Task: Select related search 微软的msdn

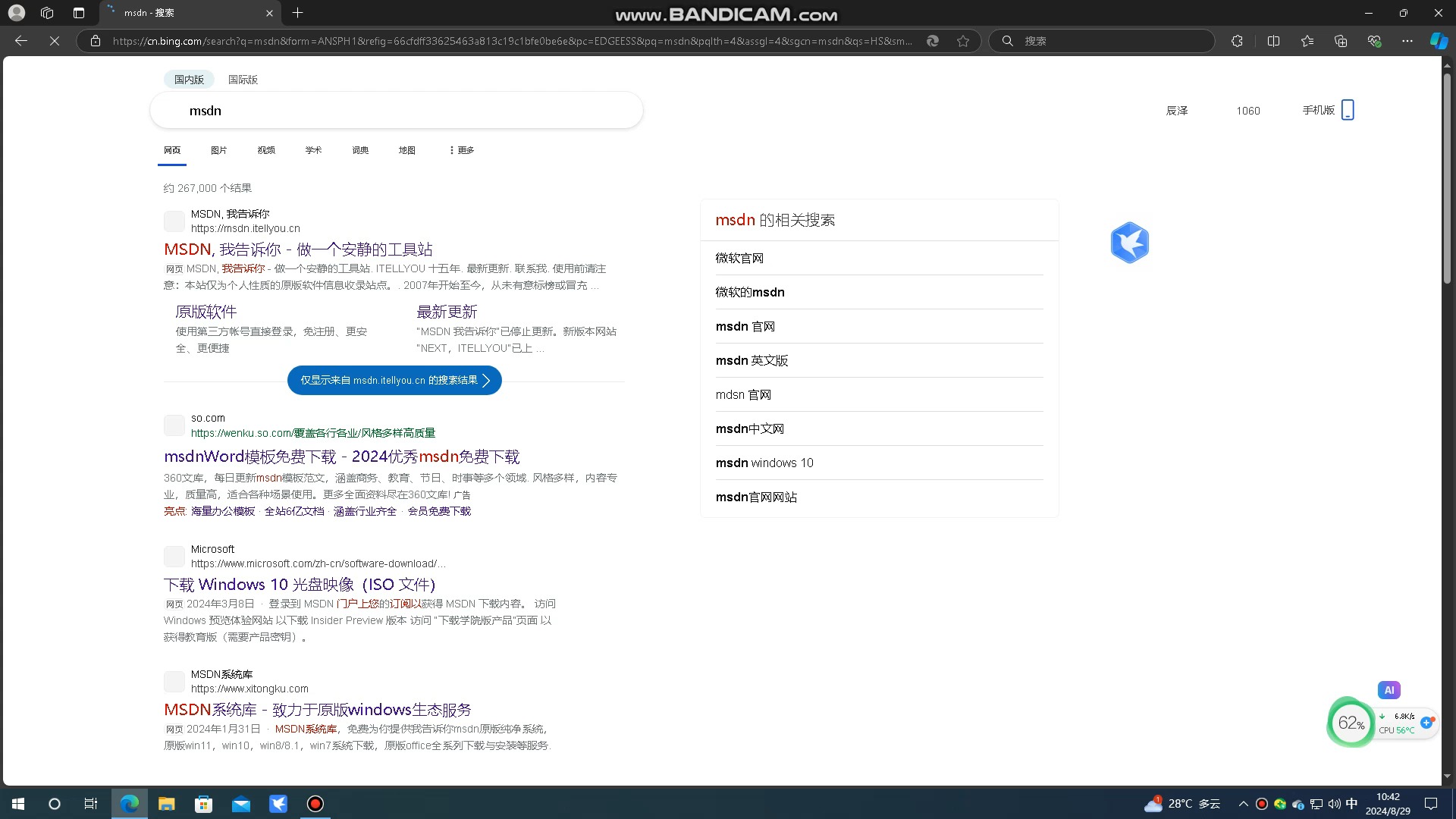Action: pyautogui.click(x=750, y=292)
